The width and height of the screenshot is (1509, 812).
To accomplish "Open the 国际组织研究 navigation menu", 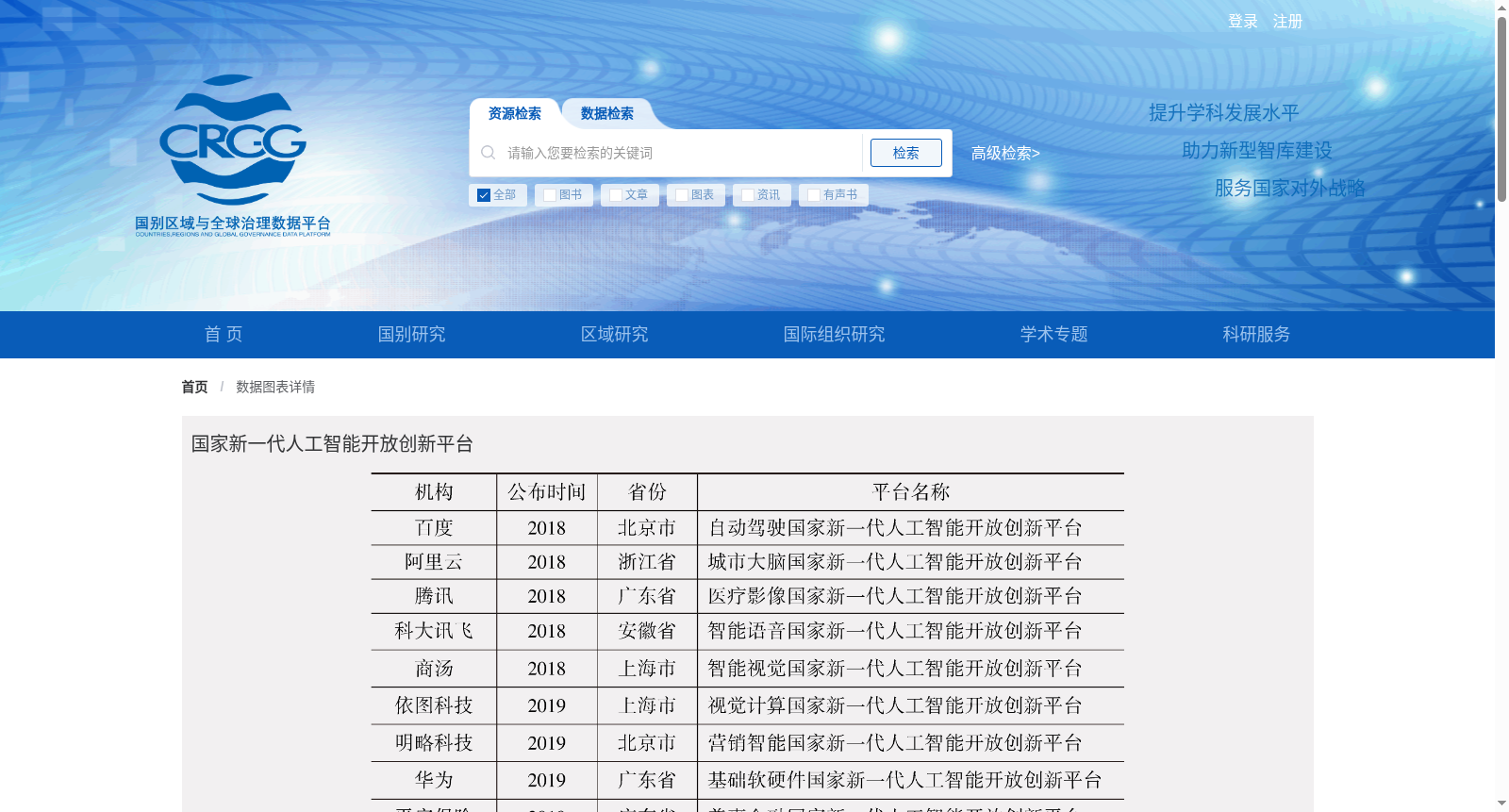I will [x=834, y=334].
